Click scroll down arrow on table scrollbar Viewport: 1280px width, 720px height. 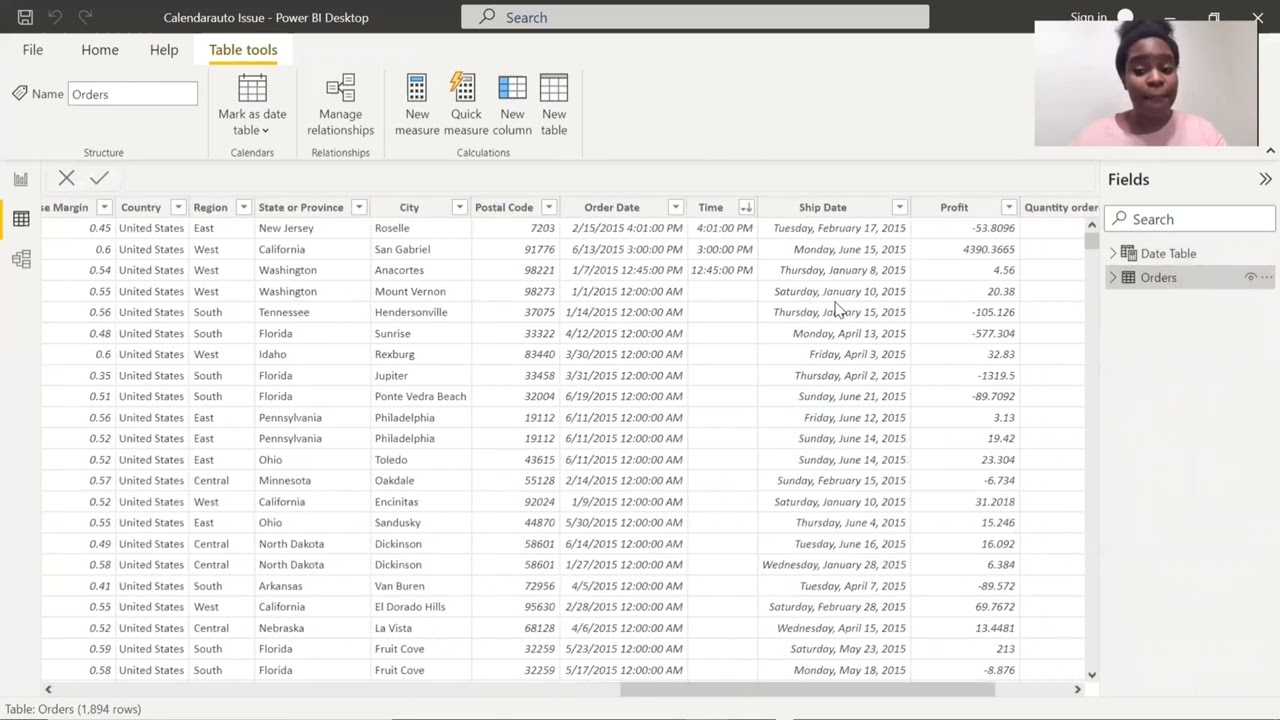(x=1091, y=675)
